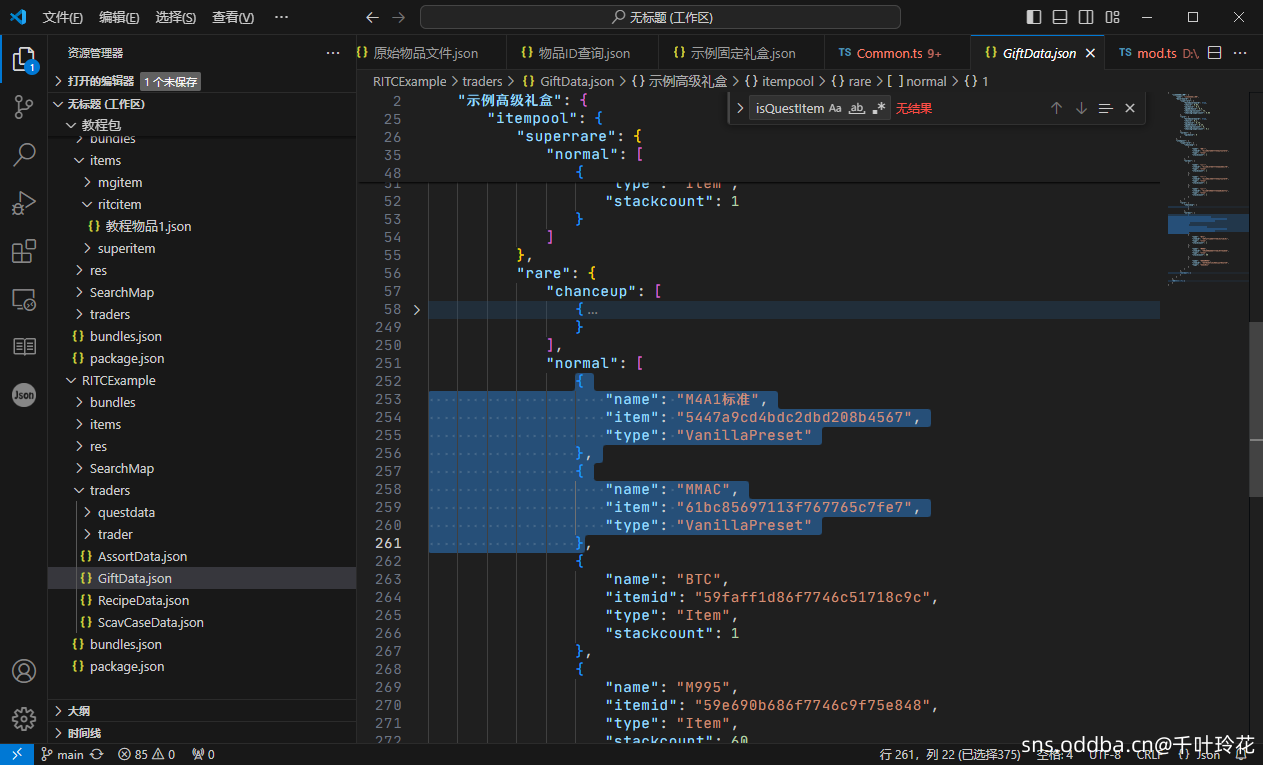Open the Accounts icon

point(24,671)
